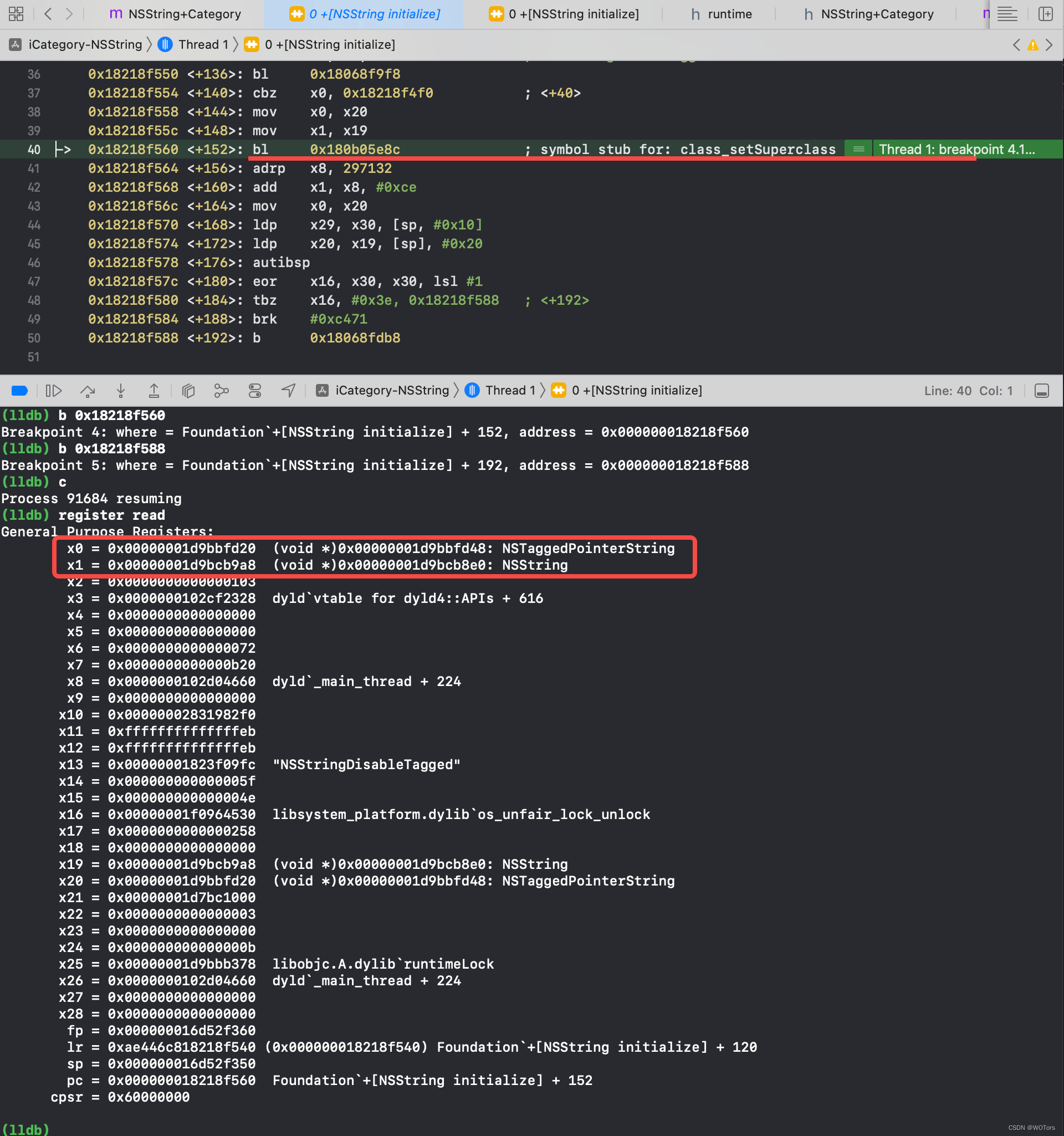Click the x0 NSTaggedPointerString register line

371,549
